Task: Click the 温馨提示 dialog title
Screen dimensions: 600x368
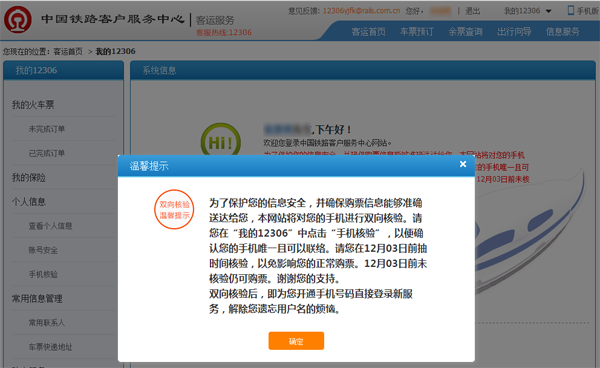Action: pos(149,166)
